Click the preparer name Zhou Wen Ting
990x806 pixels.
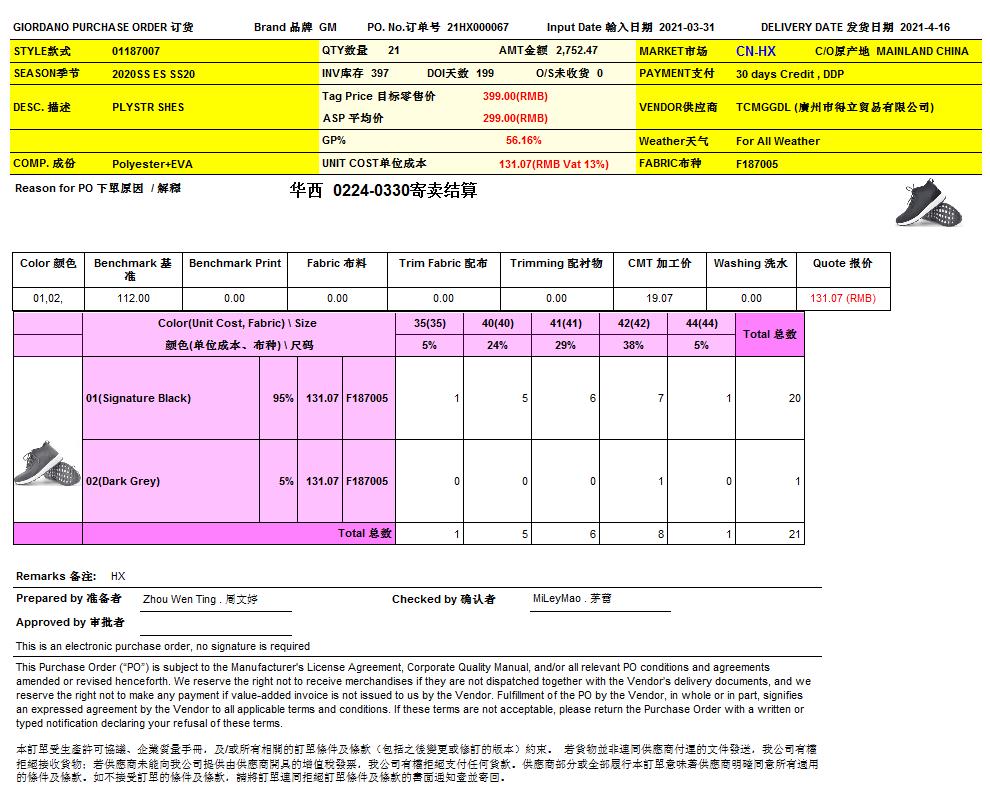point(200,600)
